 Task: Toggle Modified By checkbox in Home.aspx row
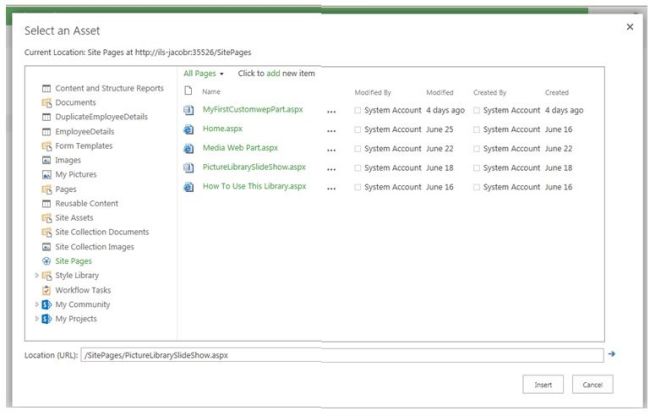357,129
